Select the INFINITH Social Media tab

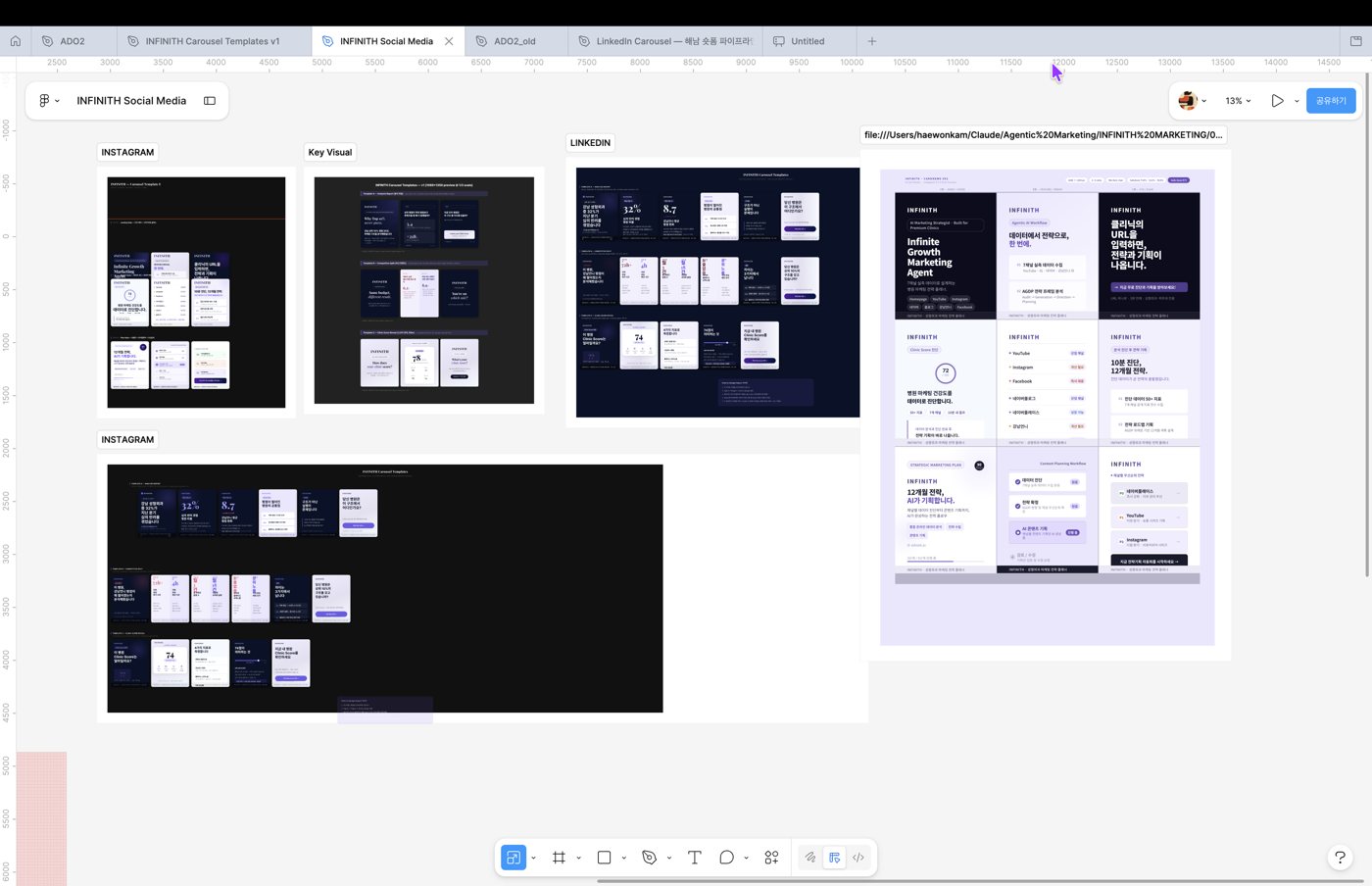pos(386,41)
